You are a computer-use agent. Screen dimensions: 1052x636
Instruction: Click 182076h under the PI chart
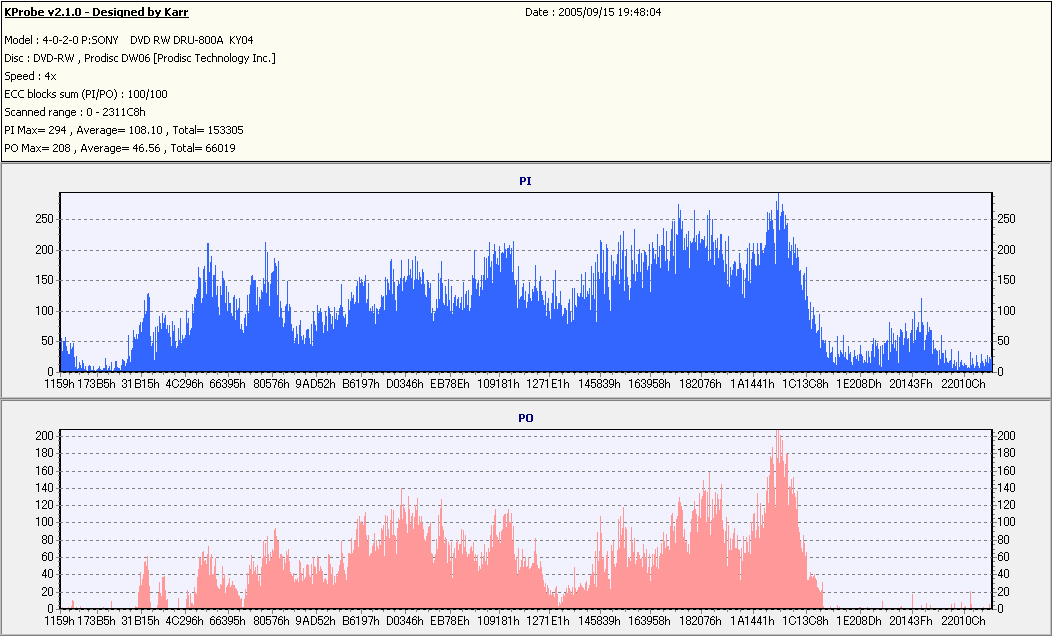pyautogui.click(x=700, y=384)
